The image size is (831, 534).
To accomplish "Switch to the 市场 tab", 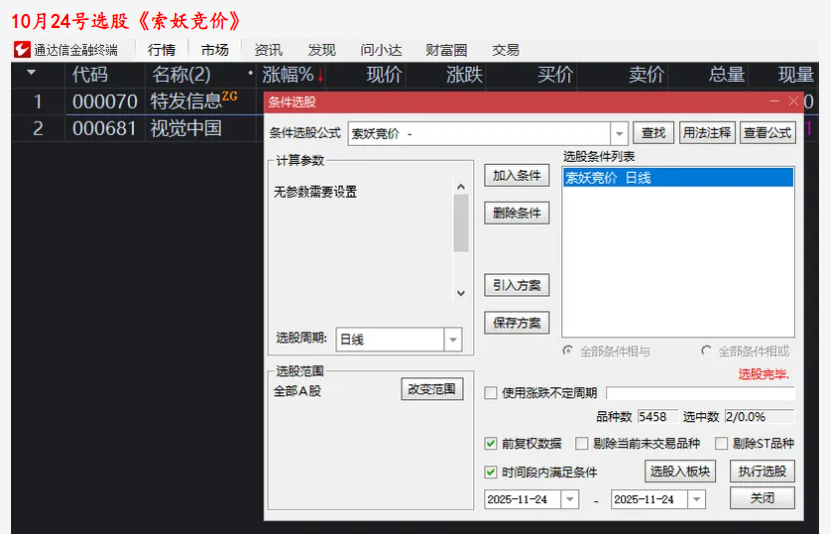I will click(x=214, y=50).
